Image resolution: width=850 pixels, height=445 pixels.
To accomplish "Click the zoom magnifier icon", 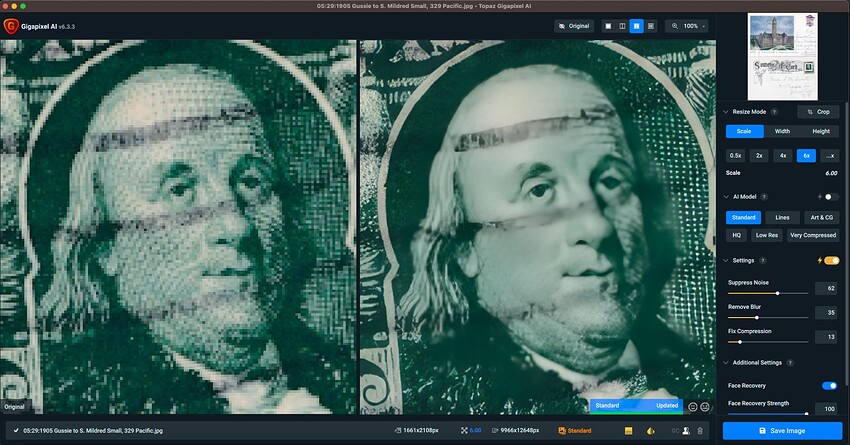I will [x=675, y=26].
